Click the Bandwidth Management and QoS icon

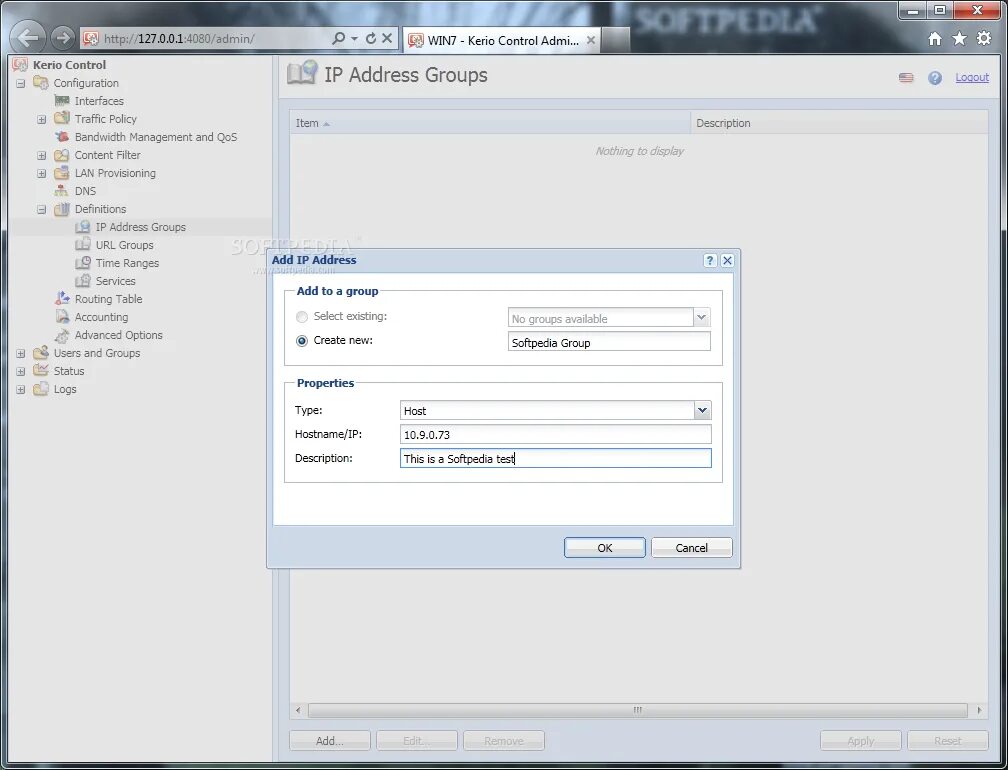[62, 137]
